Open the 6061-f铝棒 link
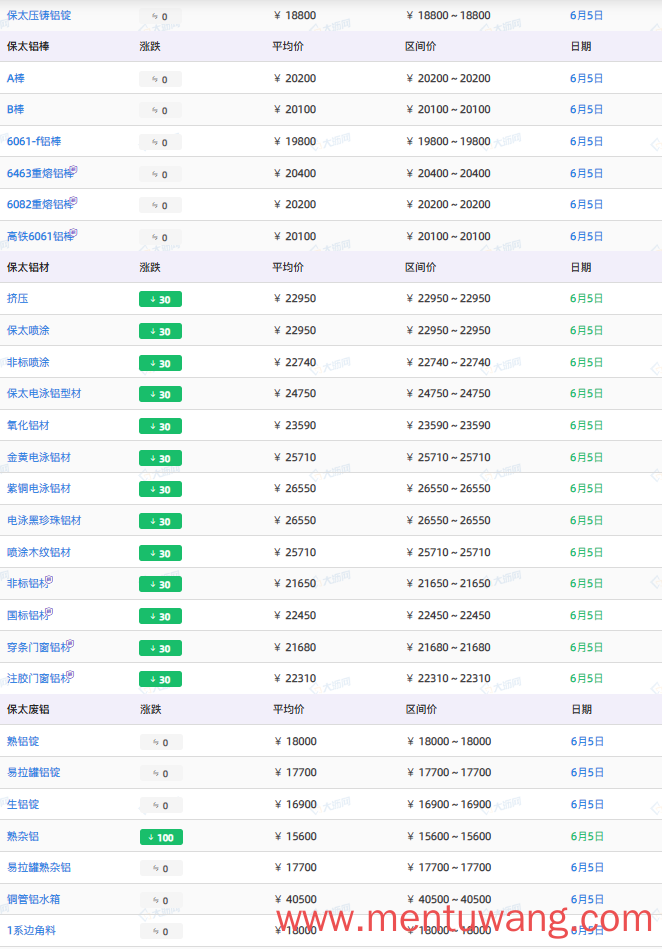The image size is (662, 949). point(34,141)
